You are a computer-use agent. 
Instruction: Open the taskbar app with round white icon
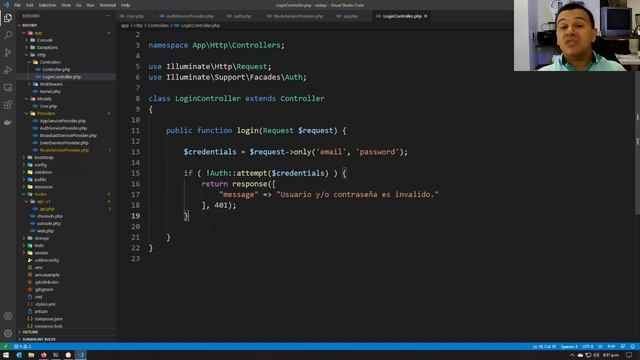pos(68,355)
